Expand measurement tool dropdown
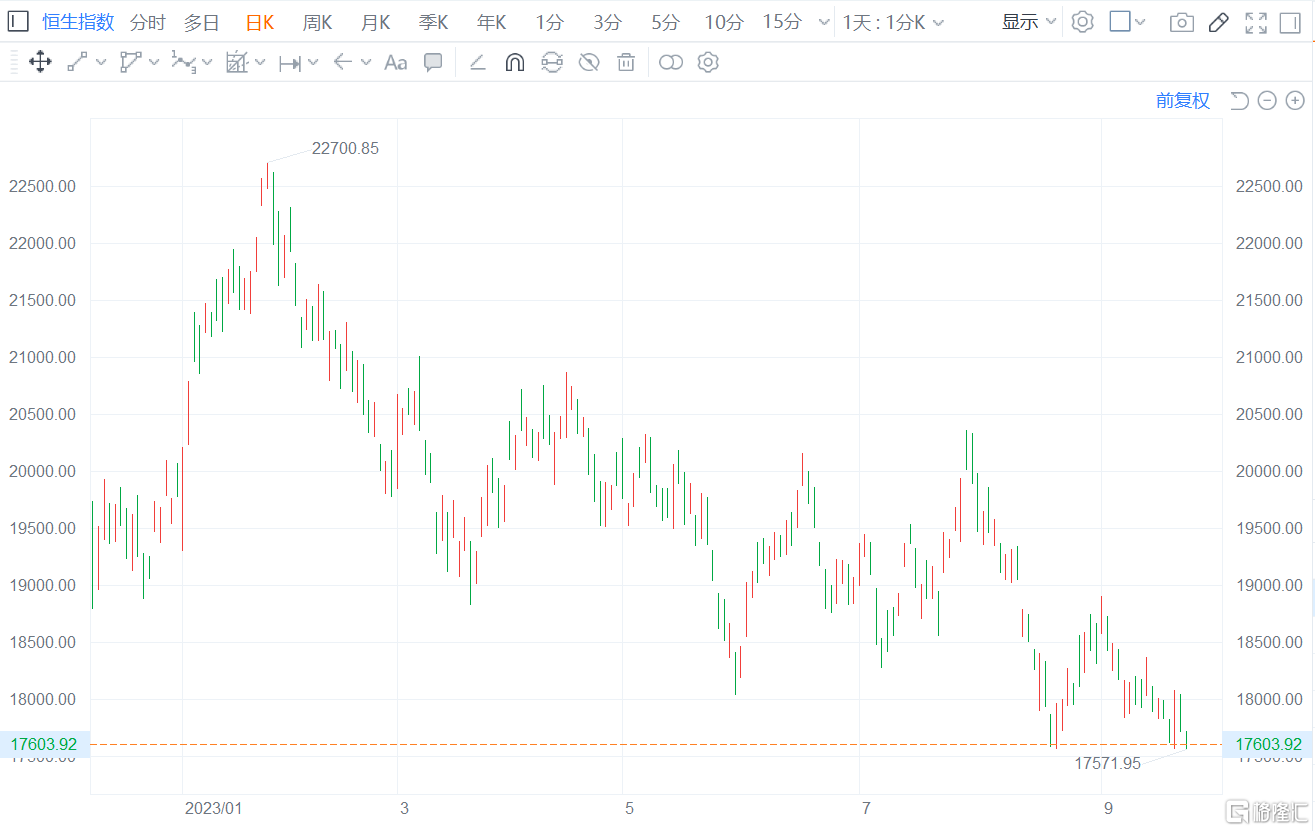This screenshot has height=831, width=1315. 260,63
